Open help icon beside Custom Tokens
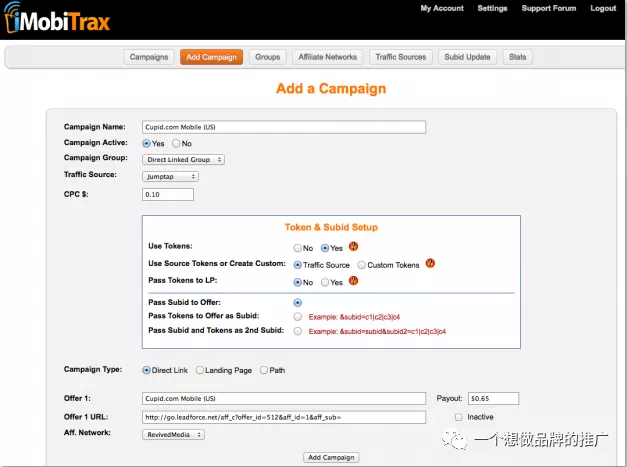 coord(430,263)
